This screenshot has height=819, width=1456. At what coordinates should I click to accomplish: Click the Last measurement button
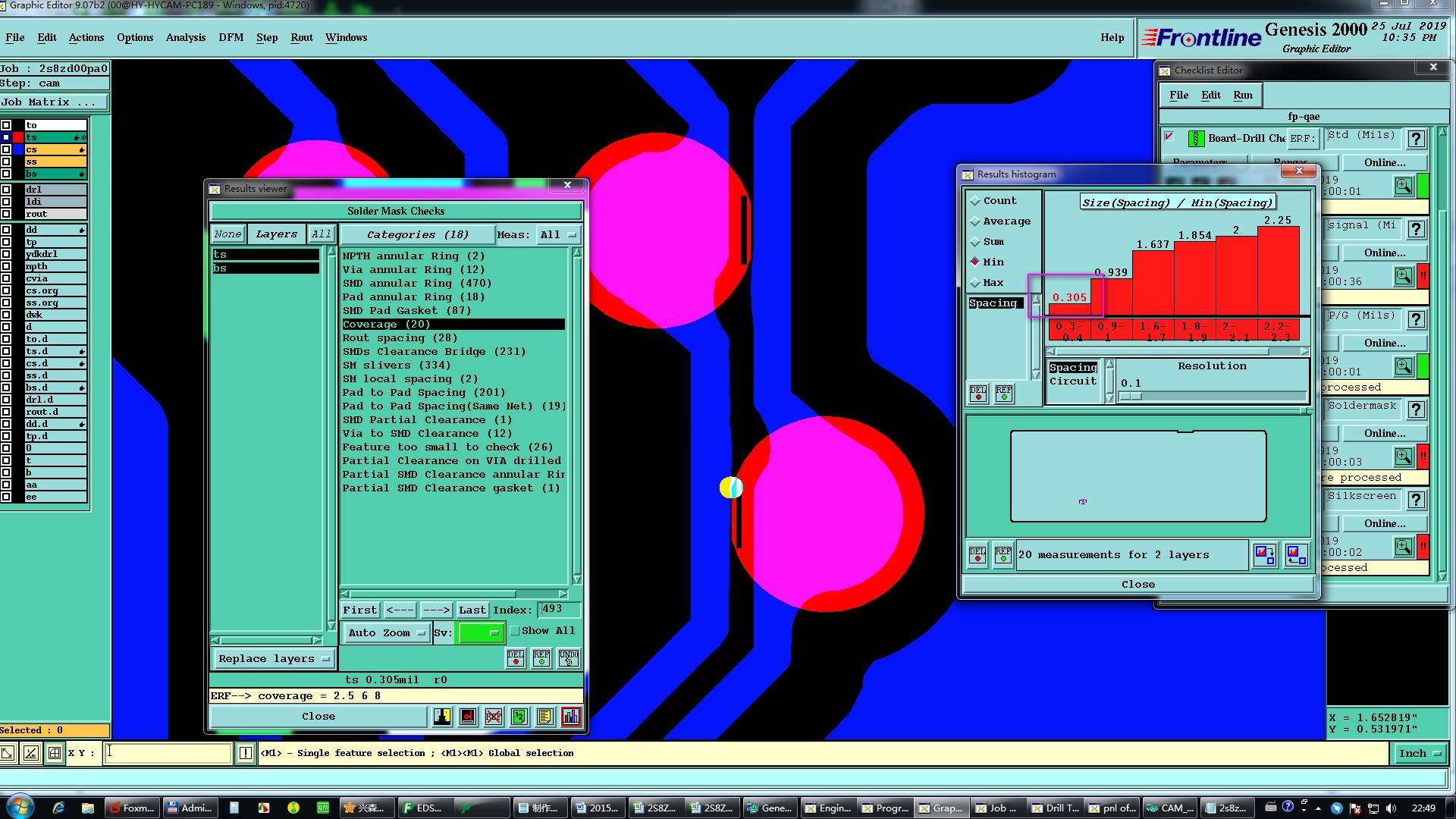(x=472, y=610)
